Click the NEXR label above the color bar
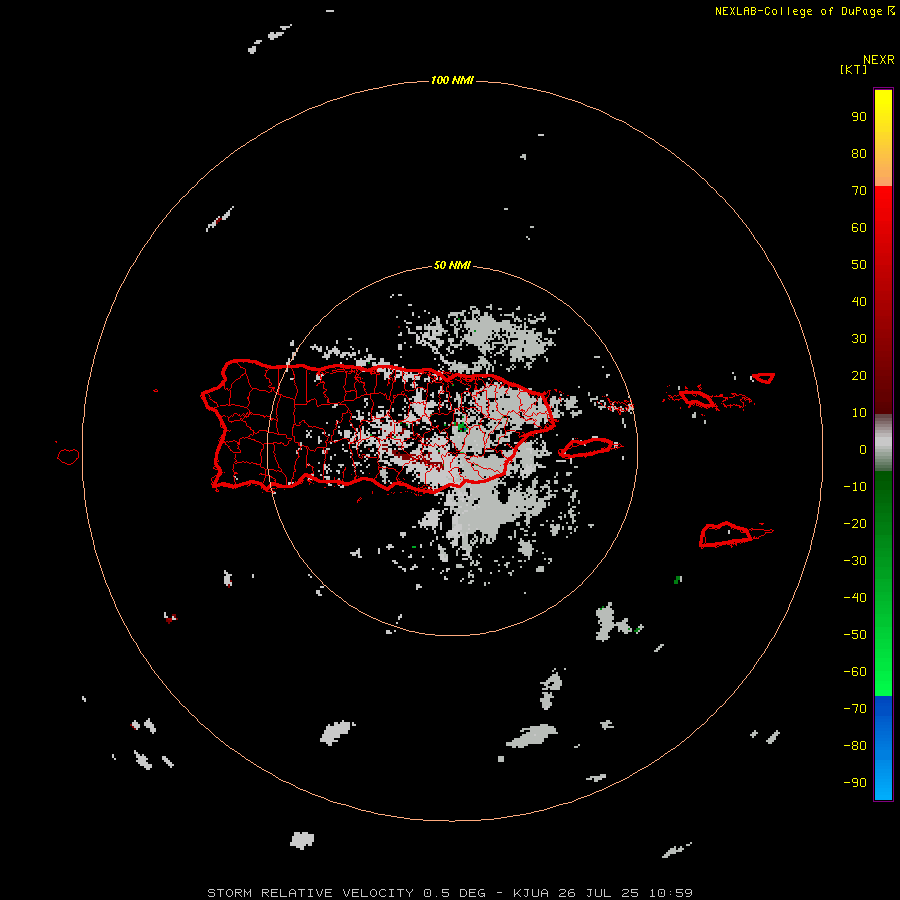The image size is (900, 900). (878, 60)
